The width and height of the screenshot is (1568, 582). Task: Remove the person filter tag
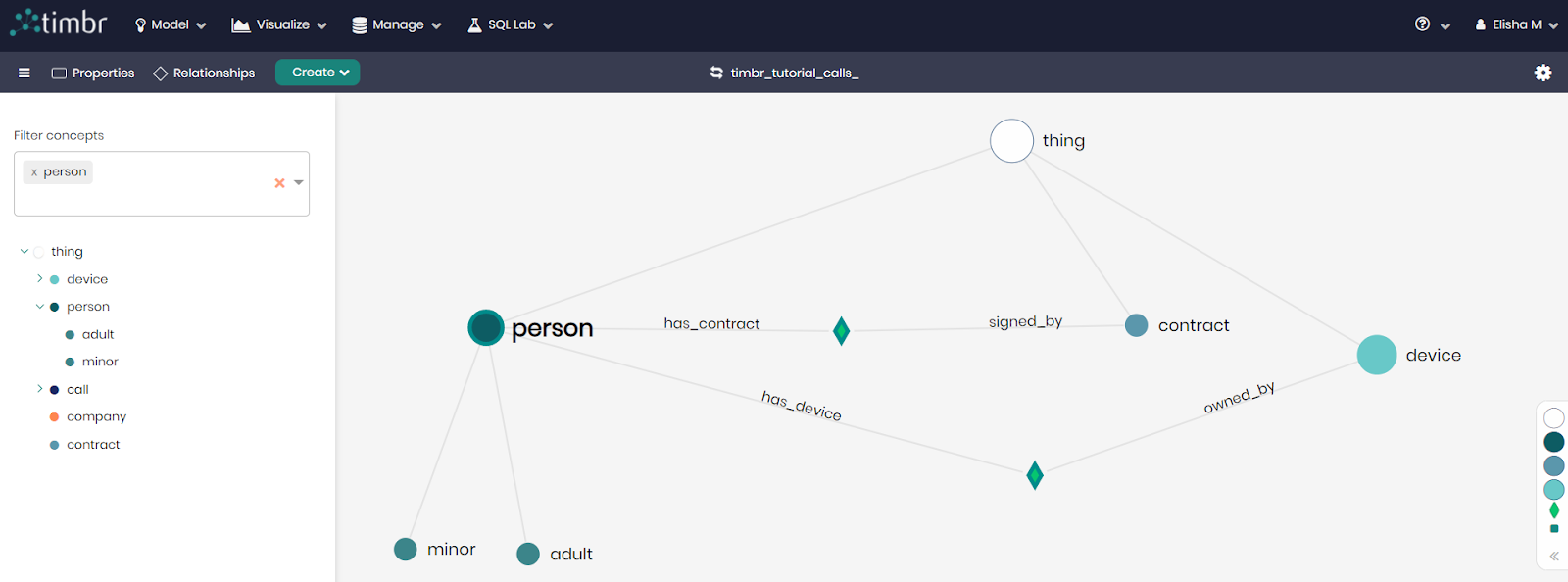[34, 172]
